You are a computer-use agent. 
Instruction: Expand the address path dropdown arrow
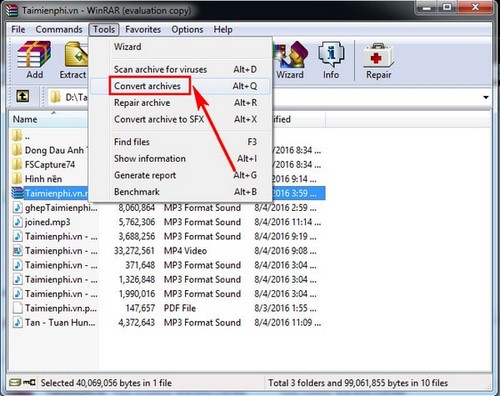pyautogui.click(x=486, y=97)
